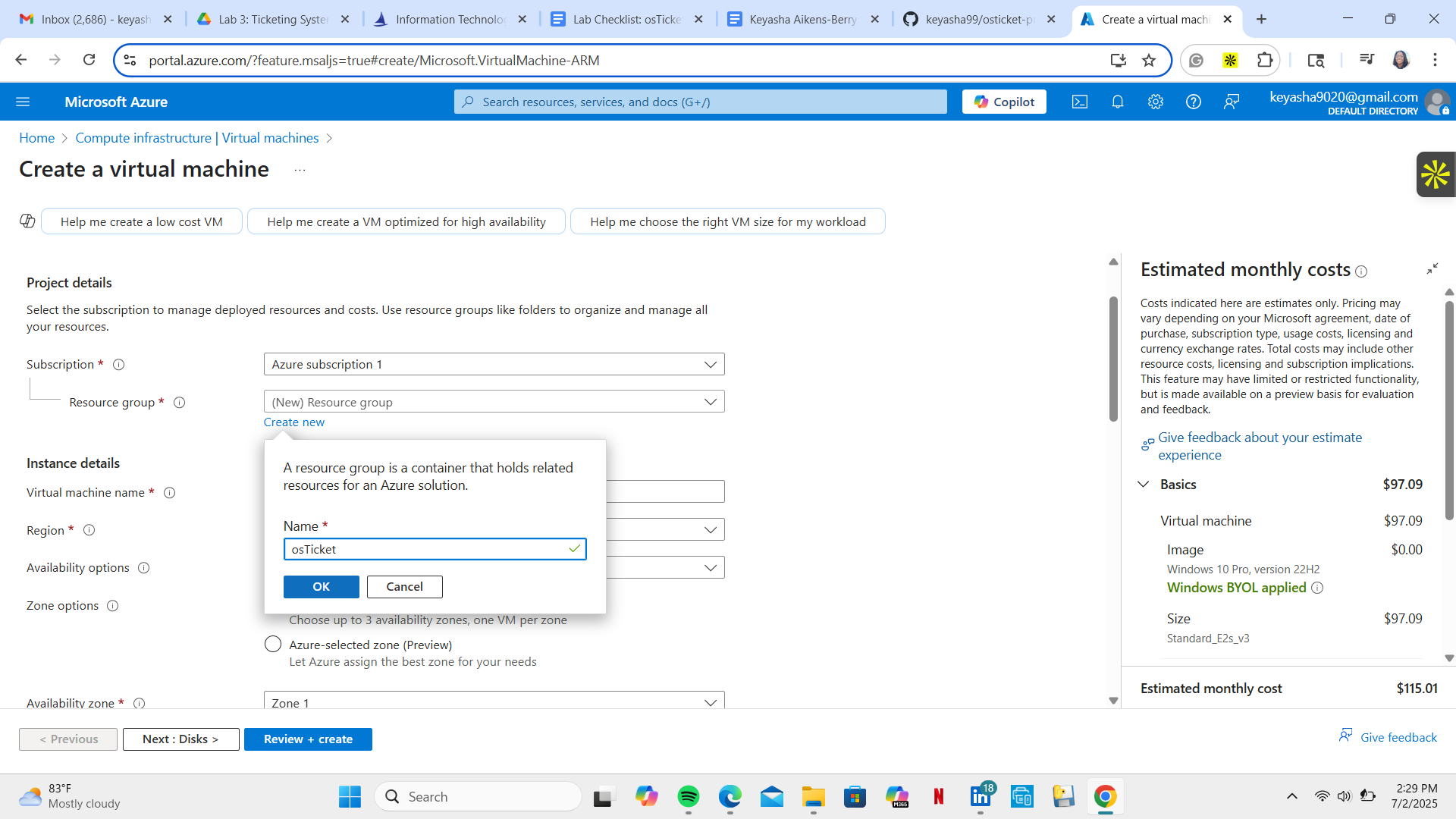The image size is (1456, 819).
Task: Bookmark this page with the star icon
Action: (x=1149, y=60)
